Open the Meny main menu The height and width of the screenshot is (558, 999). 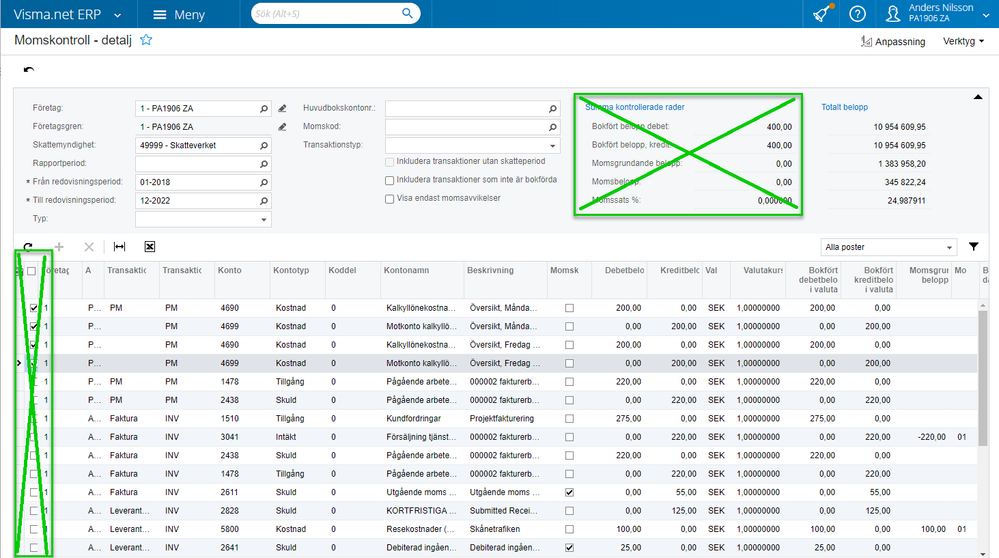pyautogui.click(x=180, y=14)
